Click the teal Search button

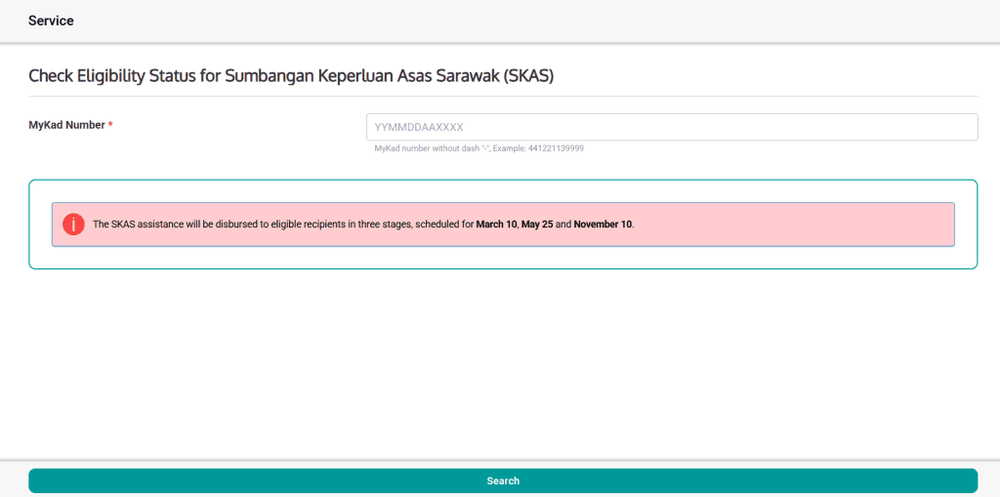tap(503, 480)
